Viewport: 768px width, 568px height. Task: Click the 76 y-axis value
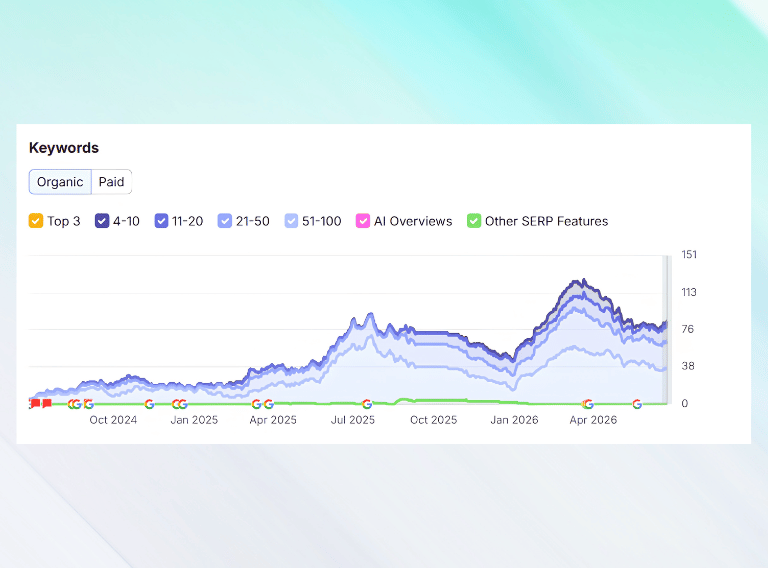coord(688,329)
